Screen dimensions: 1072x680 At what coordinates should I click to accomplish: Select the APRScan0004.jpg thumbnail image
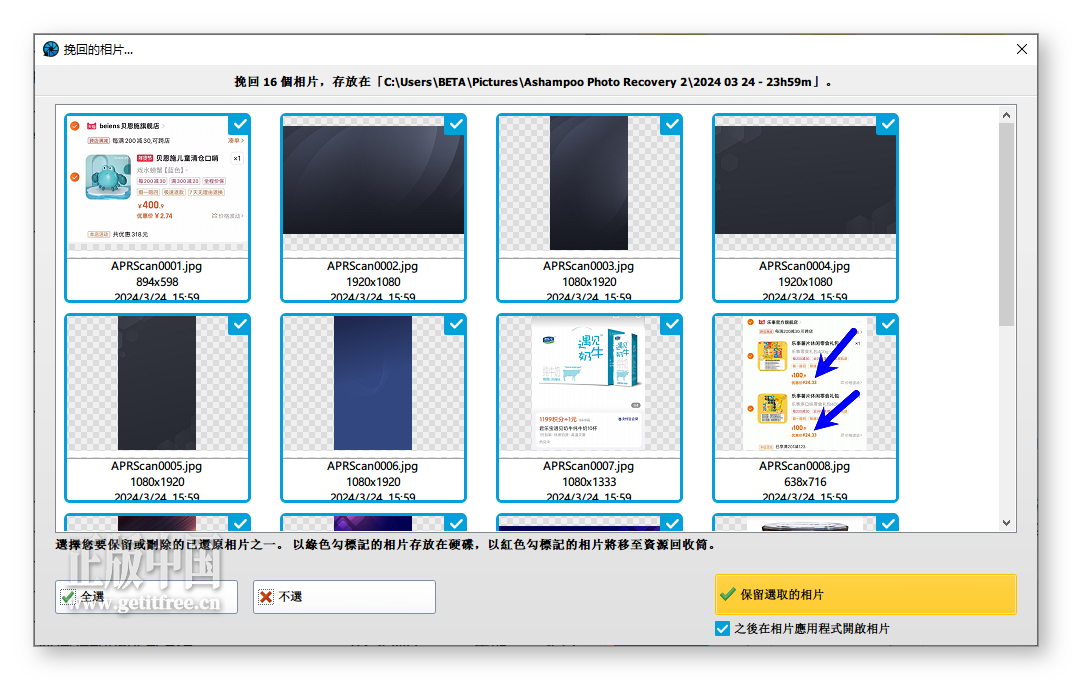tap(805, 180)
